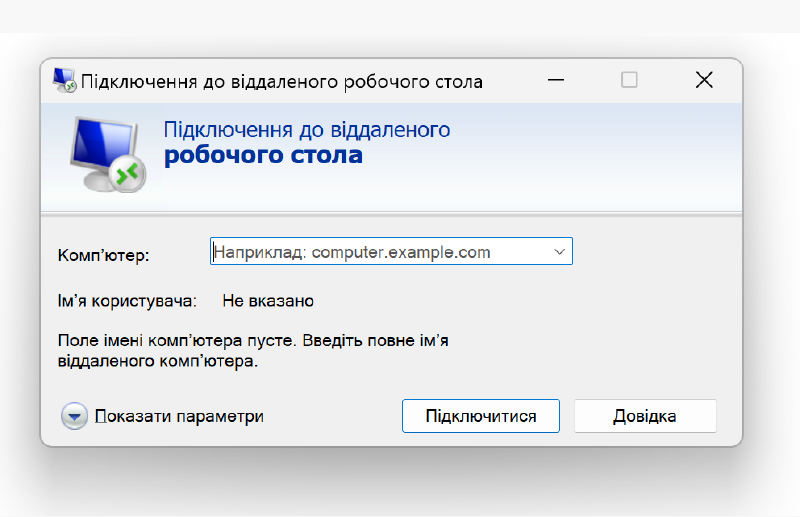Click the Ім'я користувача: label
800x517 pixels.
click(127, 301)
